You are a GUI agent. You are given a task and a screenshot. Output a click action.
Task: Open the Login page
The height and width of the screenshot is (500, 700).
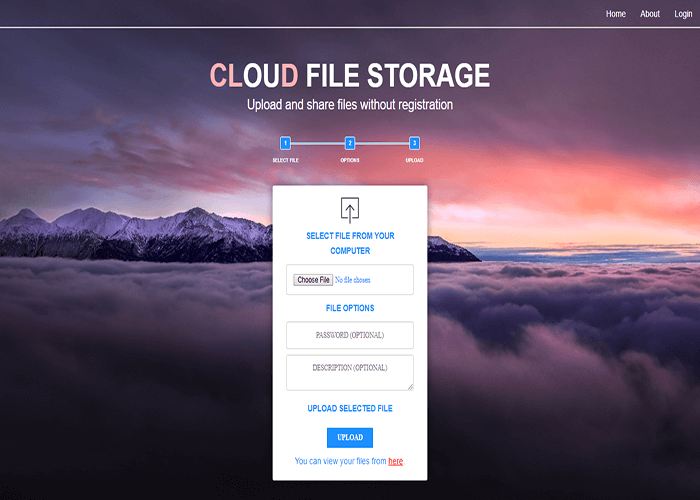(x=682, y=14)
